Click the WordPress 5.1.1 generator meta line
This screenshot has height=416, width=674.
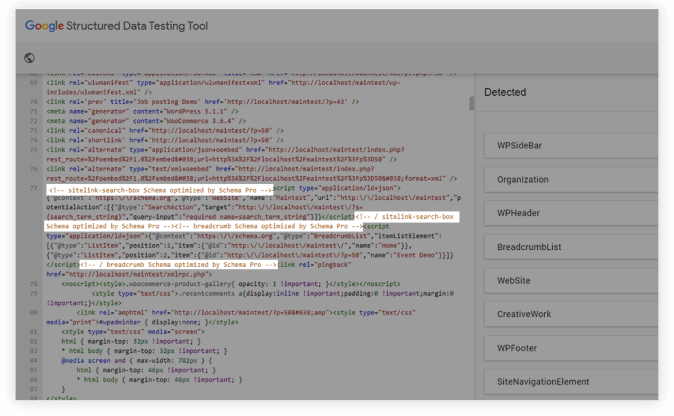[x=142, y=111]
